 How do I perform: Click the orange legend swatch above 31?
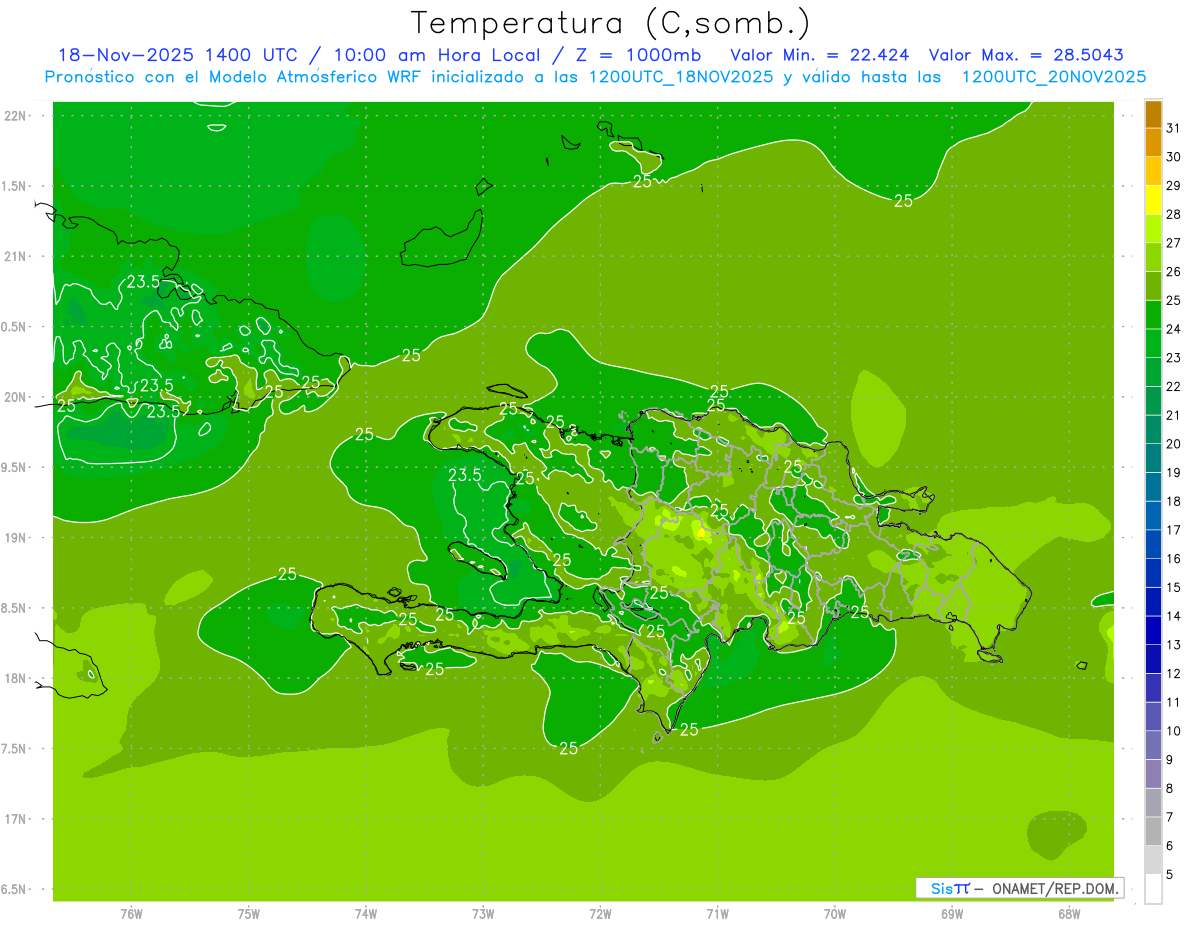click(x=1153, y=114)
